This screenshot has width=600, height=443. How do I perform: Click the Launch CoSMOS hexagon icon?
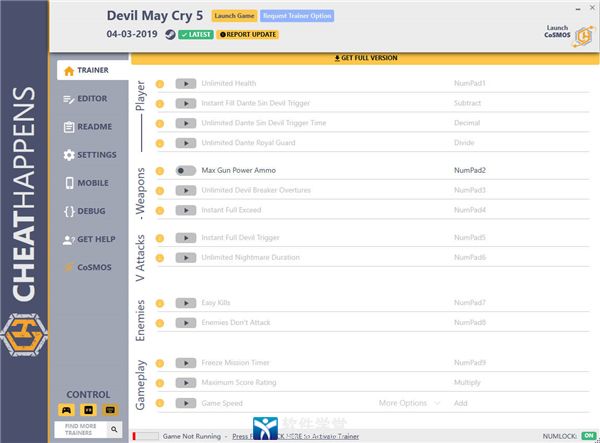coord(584,36)
